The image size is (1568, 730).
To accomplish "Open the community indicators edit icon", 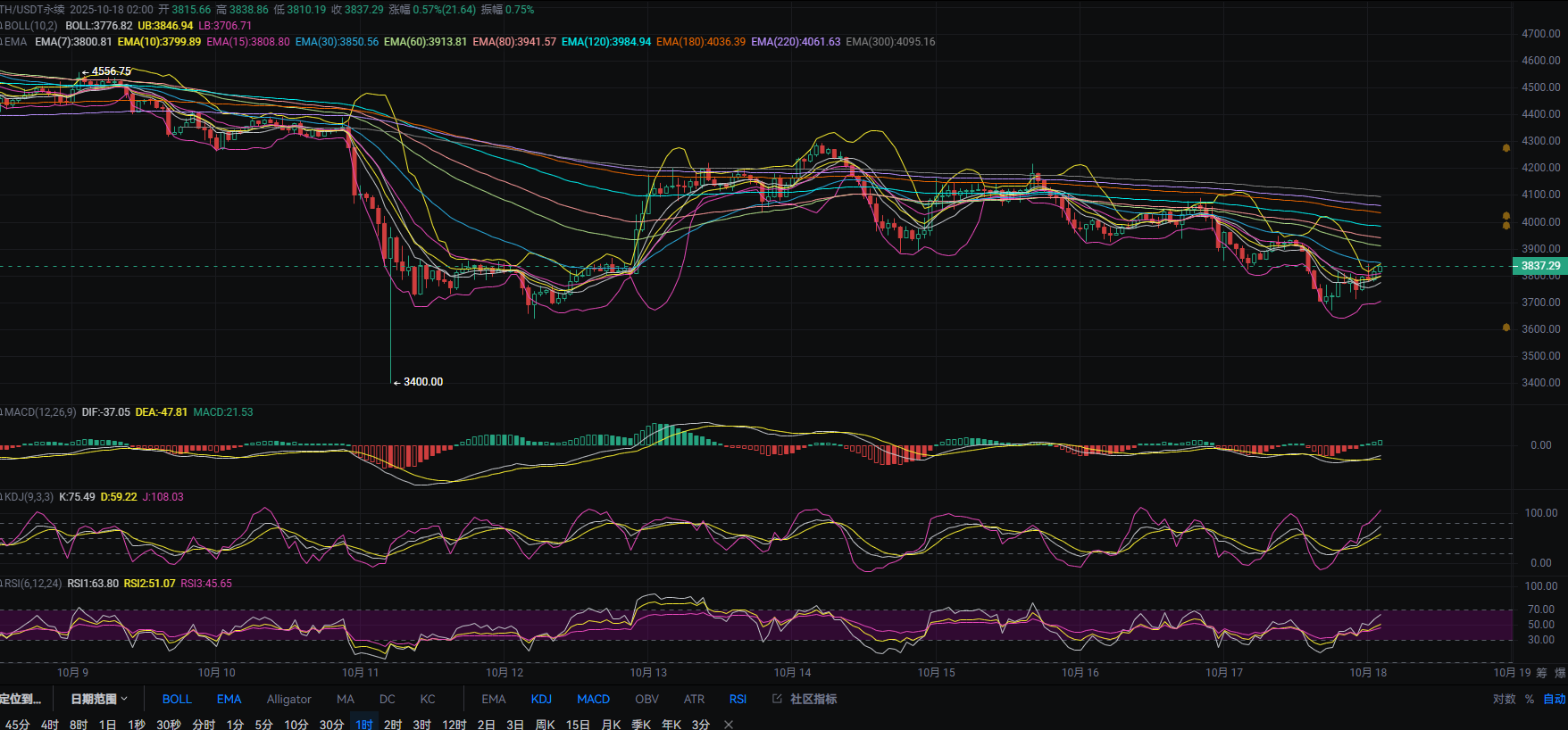I will tap(777, 699).
